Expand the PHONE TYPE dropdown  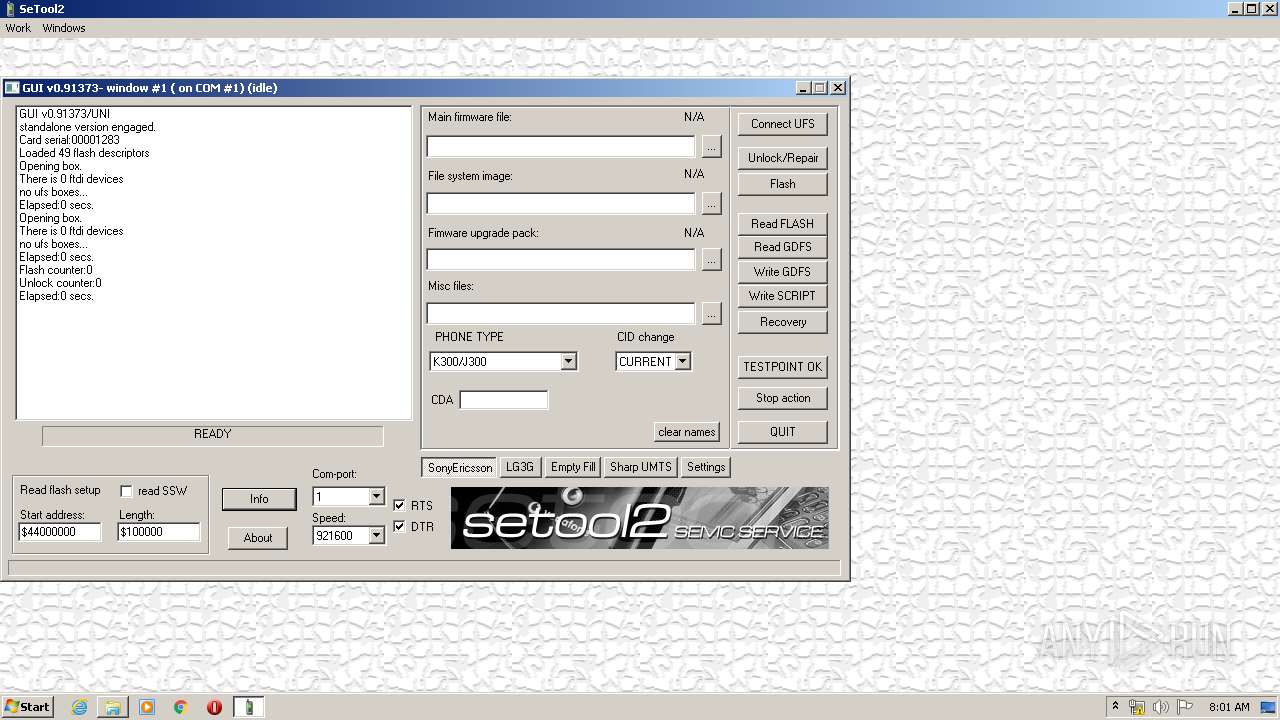coord(568,361)
